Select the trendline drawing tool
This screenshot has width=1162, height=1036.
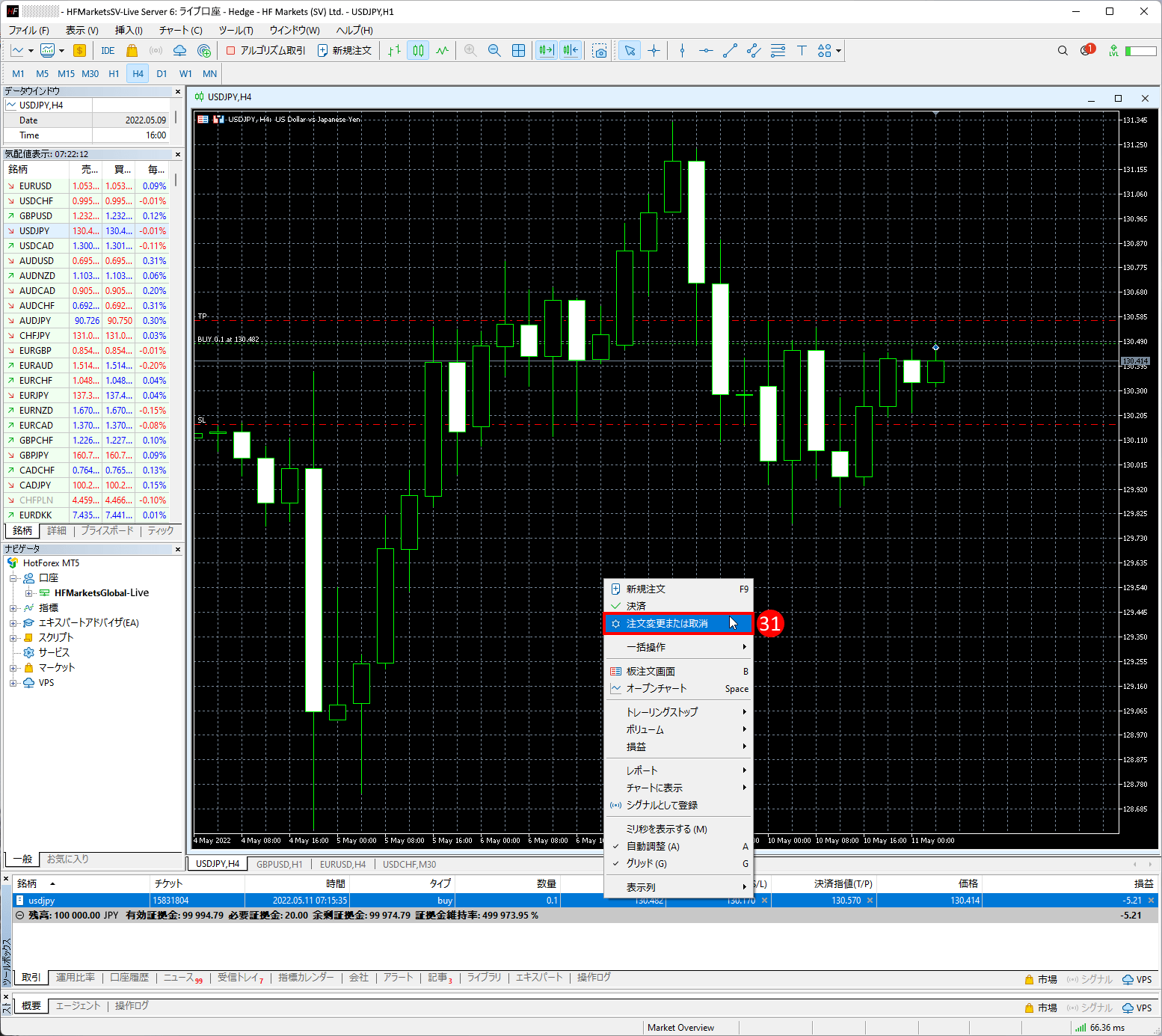730,51
